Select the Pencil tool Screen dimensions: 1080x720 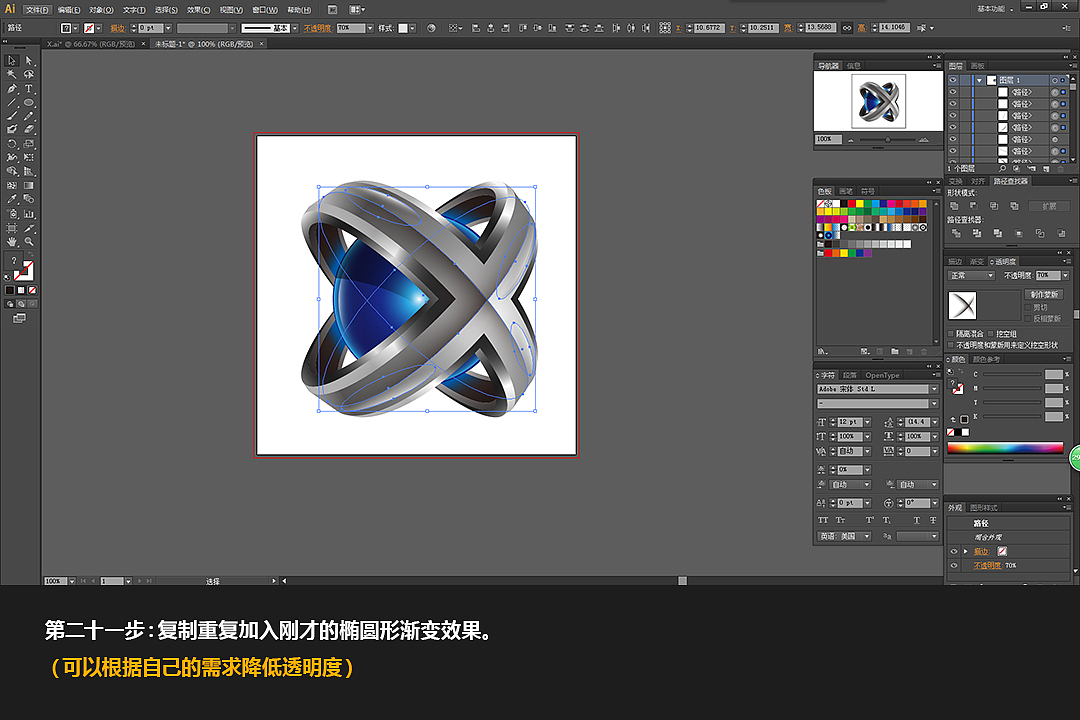(29, 116)
